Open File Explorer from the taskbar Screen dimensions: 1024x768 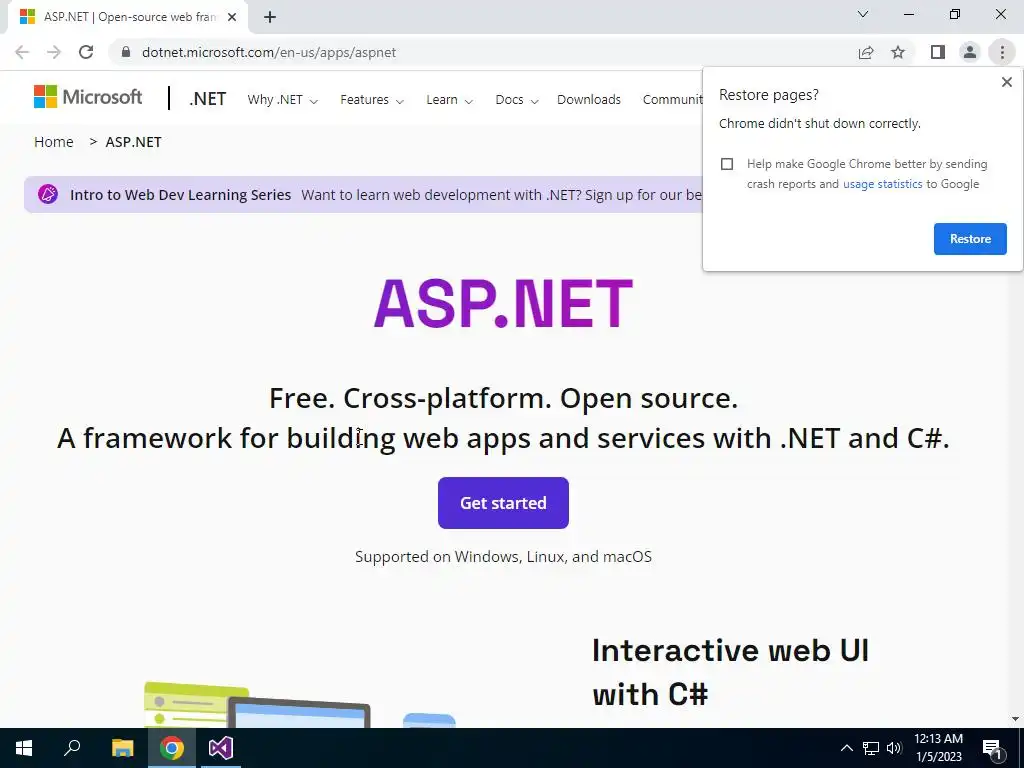click(122, 748)
